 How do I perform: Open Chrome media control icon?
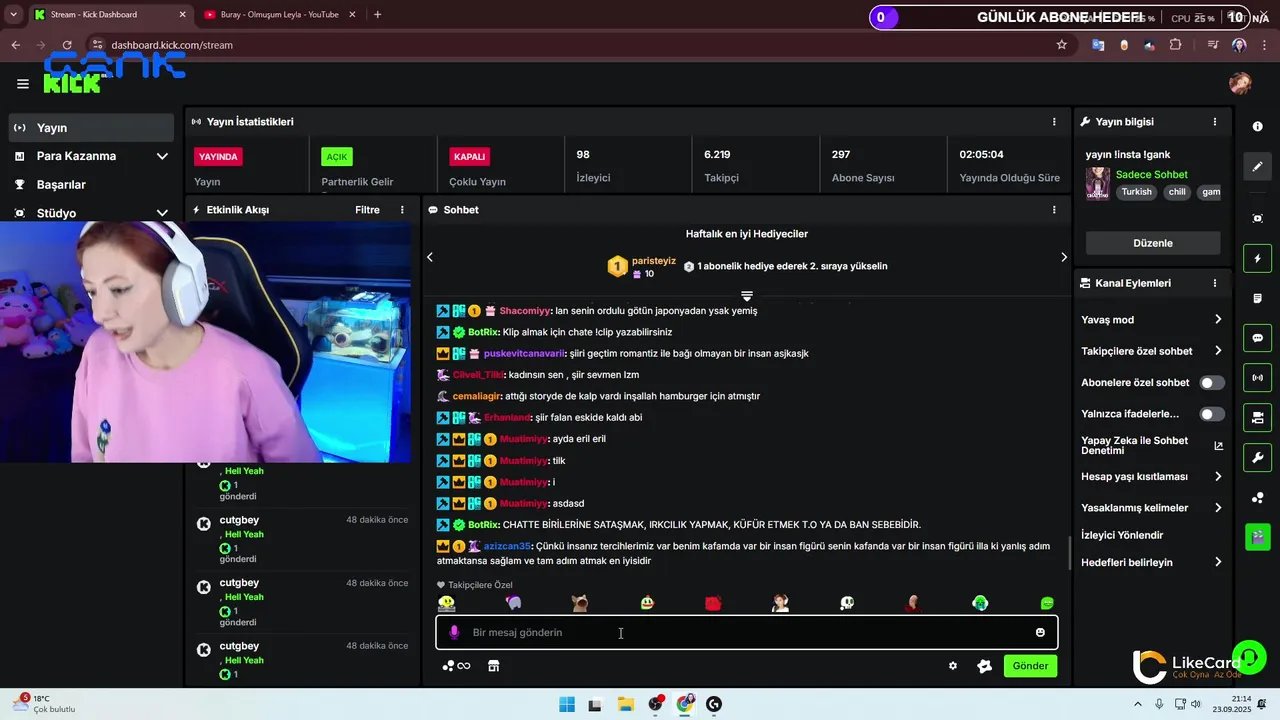point(1213,45)
